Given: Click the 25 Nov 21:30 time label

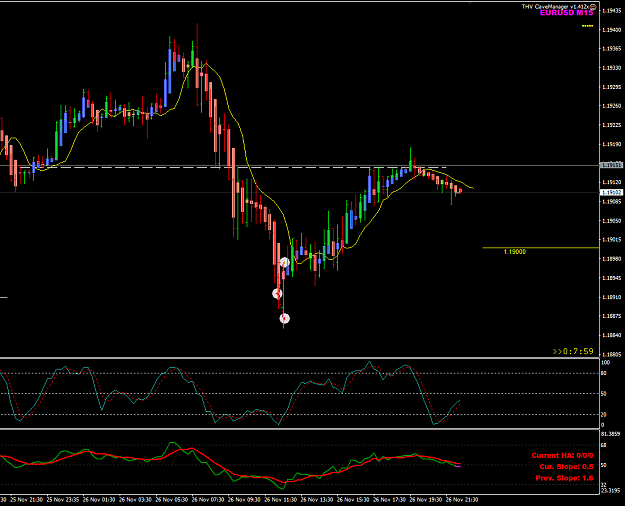Looking at the screenshot, I should [x=27, y=500].
